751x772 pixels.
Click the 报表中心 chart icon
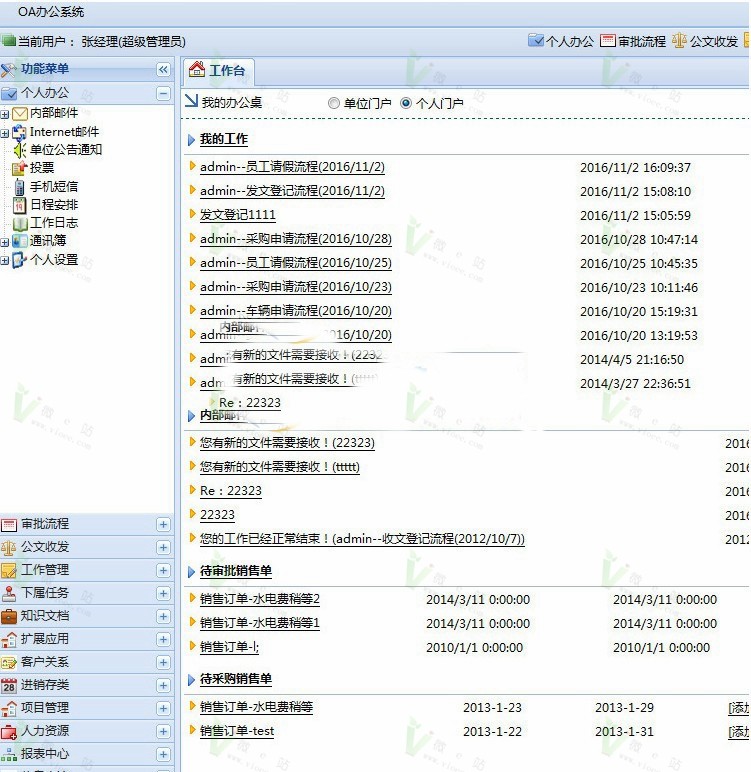tap(9, 754)
